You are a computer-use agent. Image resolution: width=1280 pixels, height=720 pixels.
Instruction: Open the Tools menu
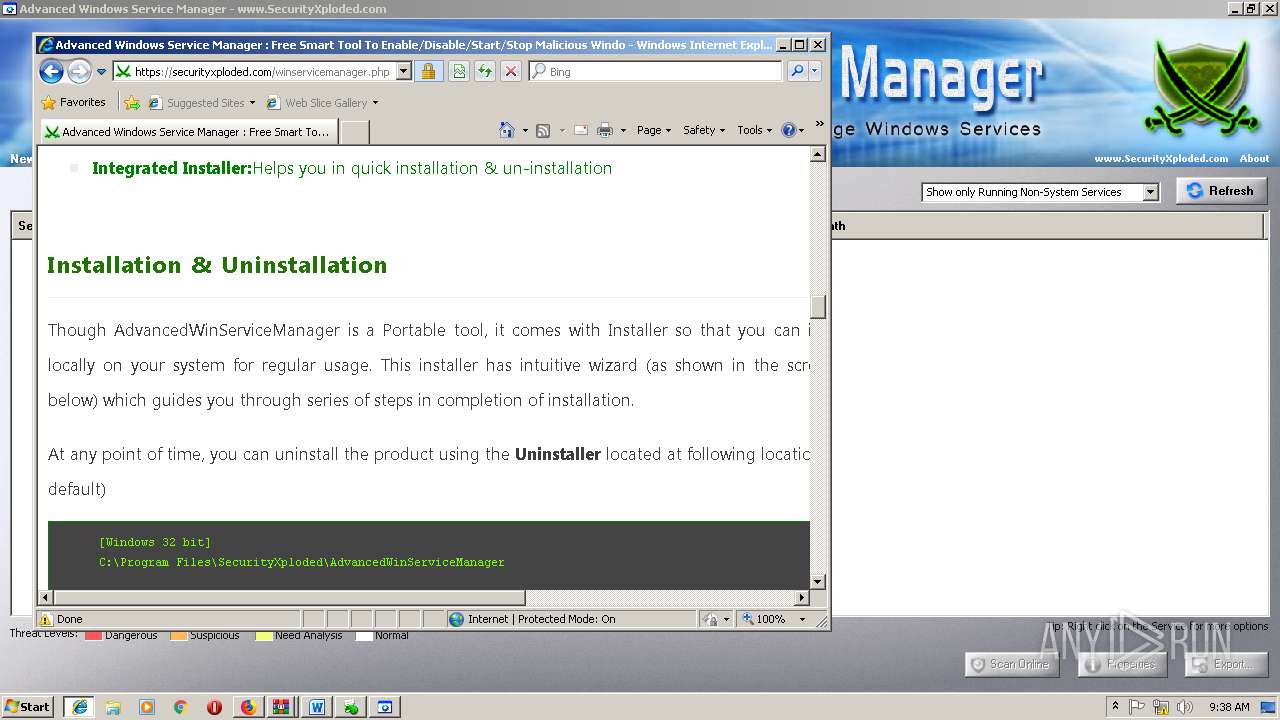coord(755,130)
